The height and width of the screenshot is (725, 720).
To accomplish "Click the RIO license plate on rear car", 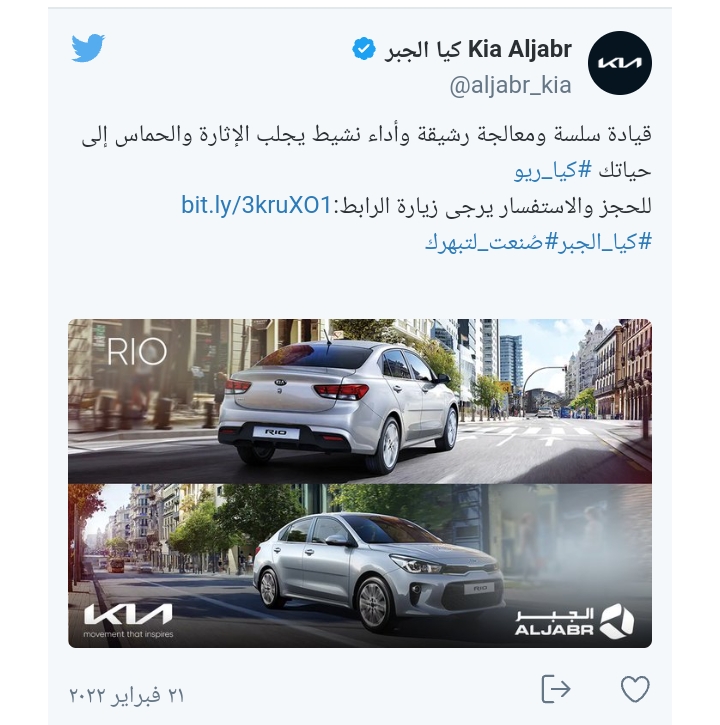I will pos(276,432).
